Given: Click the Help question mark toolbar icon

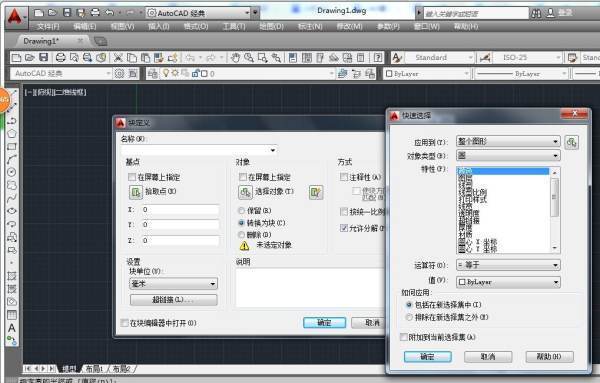Looking at the screenshot, I should [378, 58].
